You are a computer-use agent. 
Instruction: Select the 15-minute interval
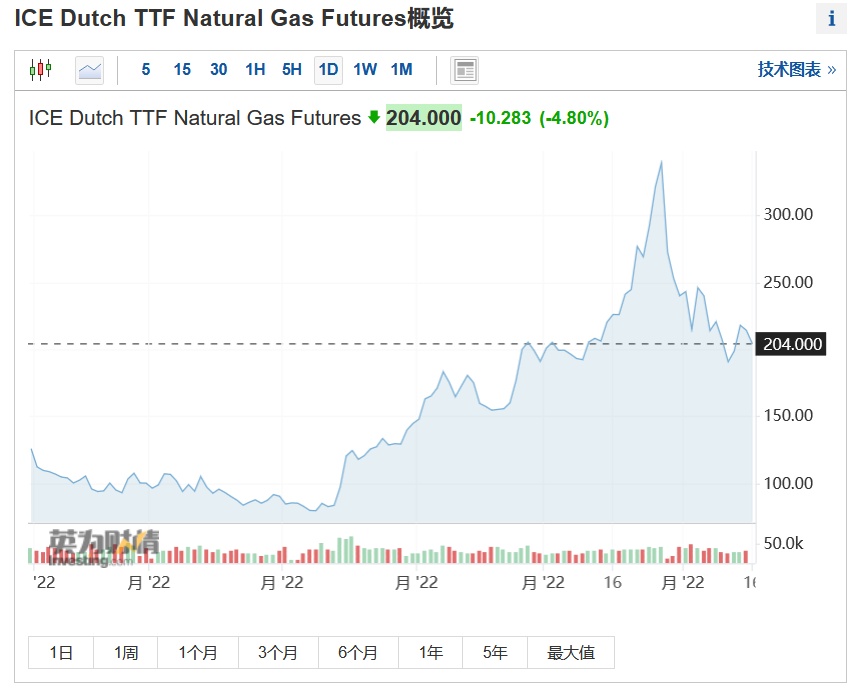tap(182, 70)
